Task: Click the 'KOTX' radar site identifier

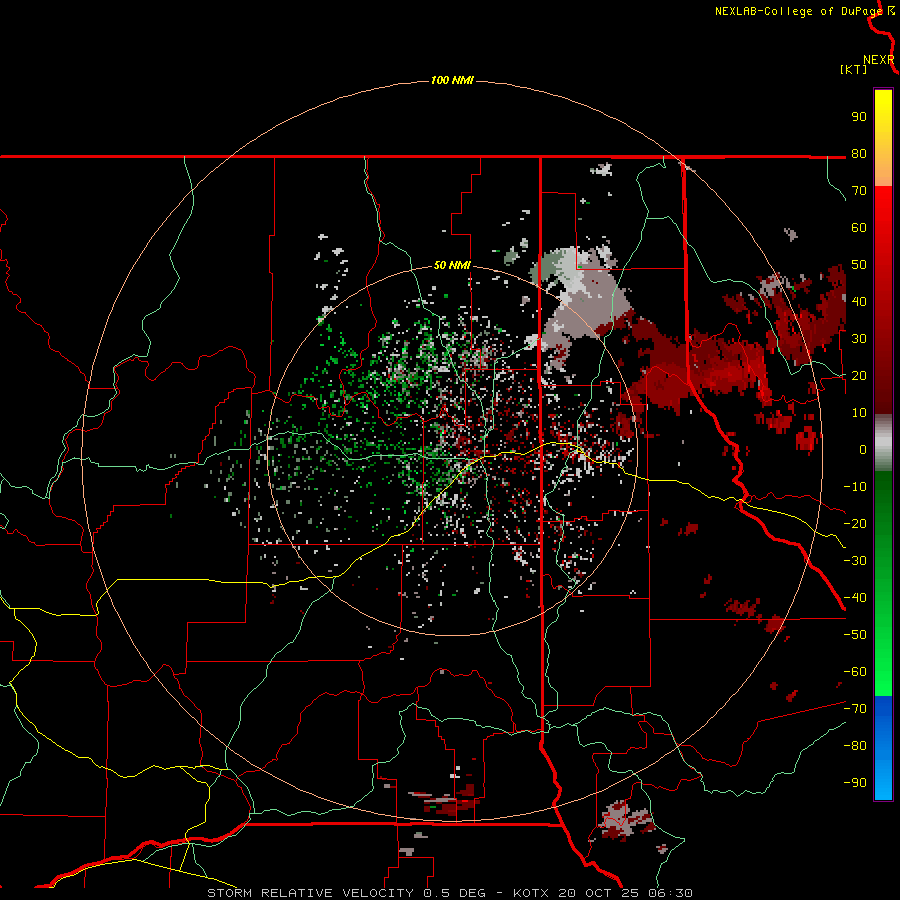Action: tap(532, 893)
